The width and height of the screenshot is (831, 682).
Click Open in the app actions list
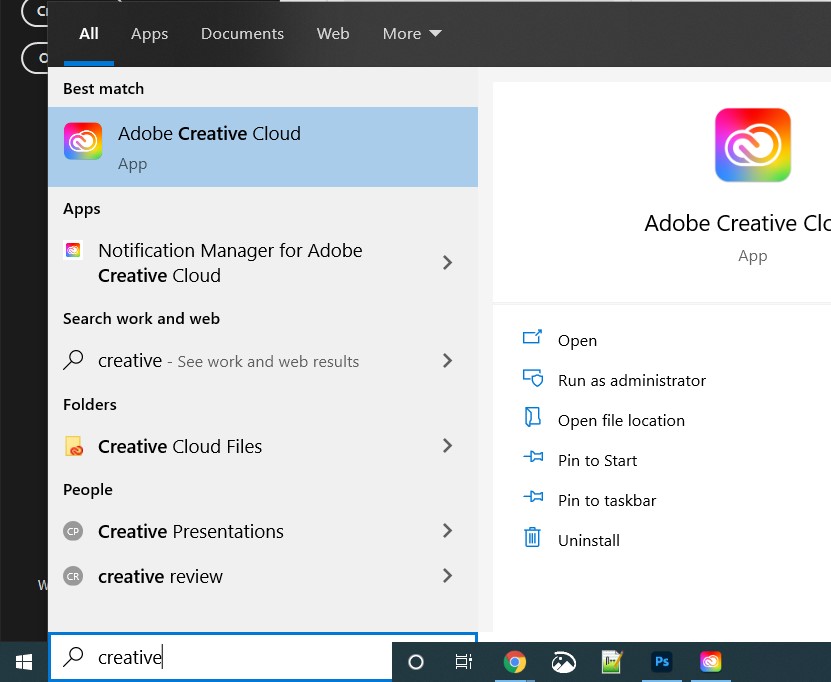point(577,340)
